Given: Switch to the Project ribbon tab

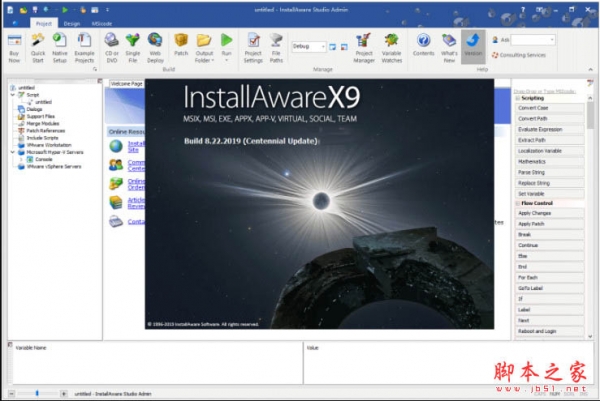Looking at the screenshot, I should [x=44, y=23].
